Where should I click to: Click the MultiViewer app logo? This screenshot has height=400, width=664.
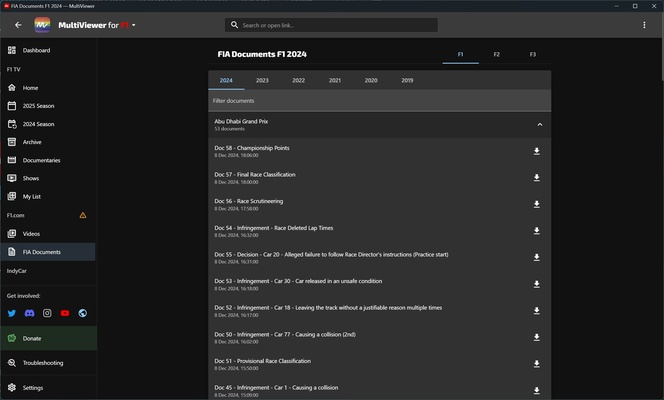(x=42, y=25)
